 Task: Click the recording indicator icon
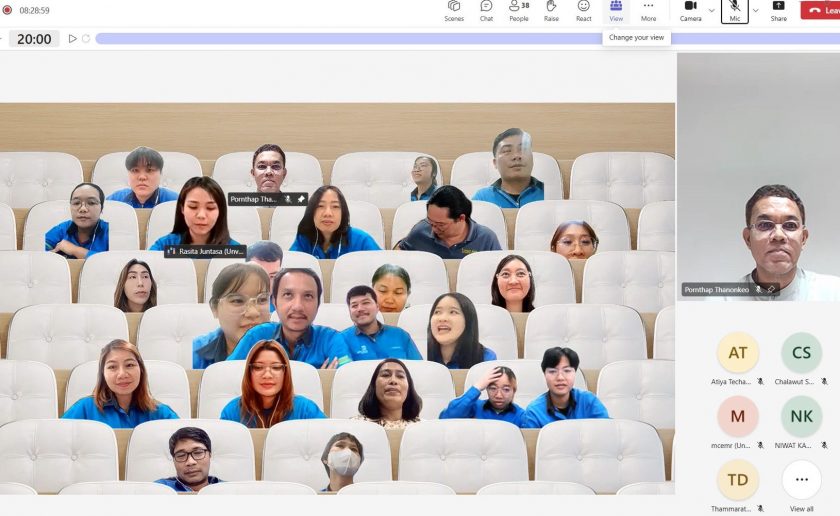(7, 10)
